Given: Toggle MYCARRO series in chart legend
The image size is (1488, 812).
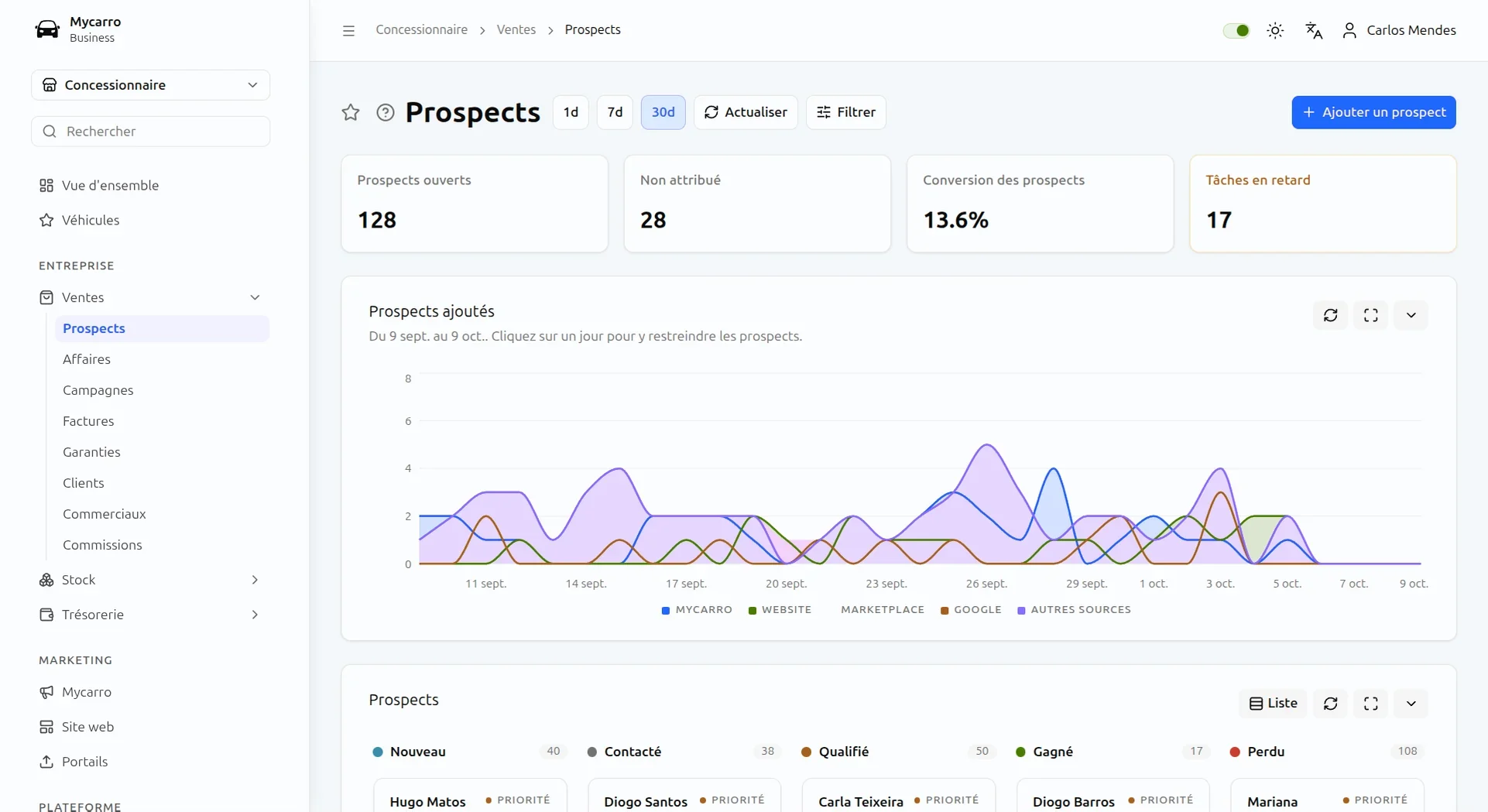Looking at the screenshot, I should coord(697,610).
